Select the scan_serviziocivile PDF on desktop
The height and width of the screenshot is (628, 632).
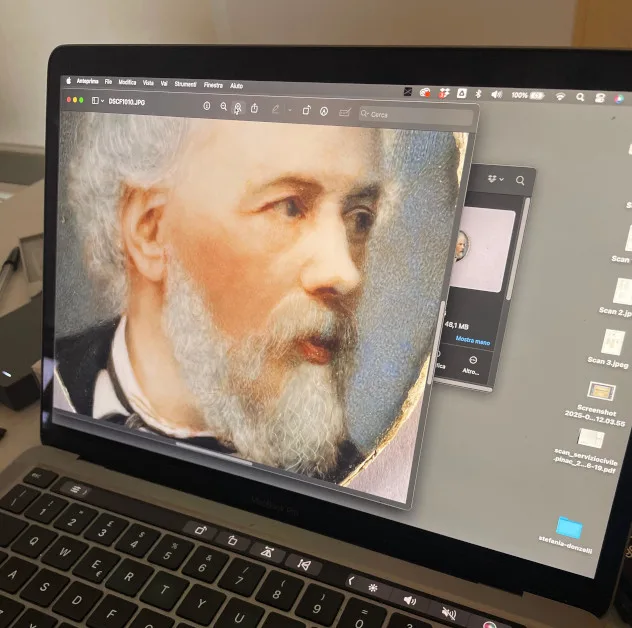(586, 450)
